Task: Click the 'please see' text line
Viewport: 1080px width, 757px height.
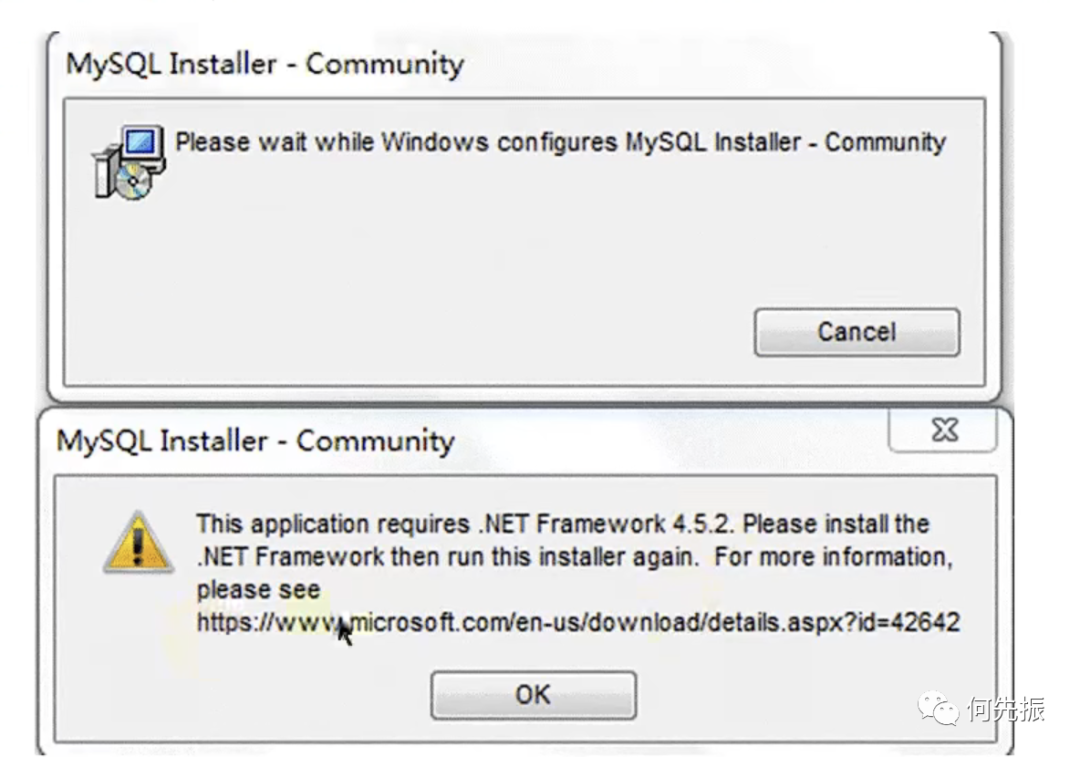Action: [258, 590]
